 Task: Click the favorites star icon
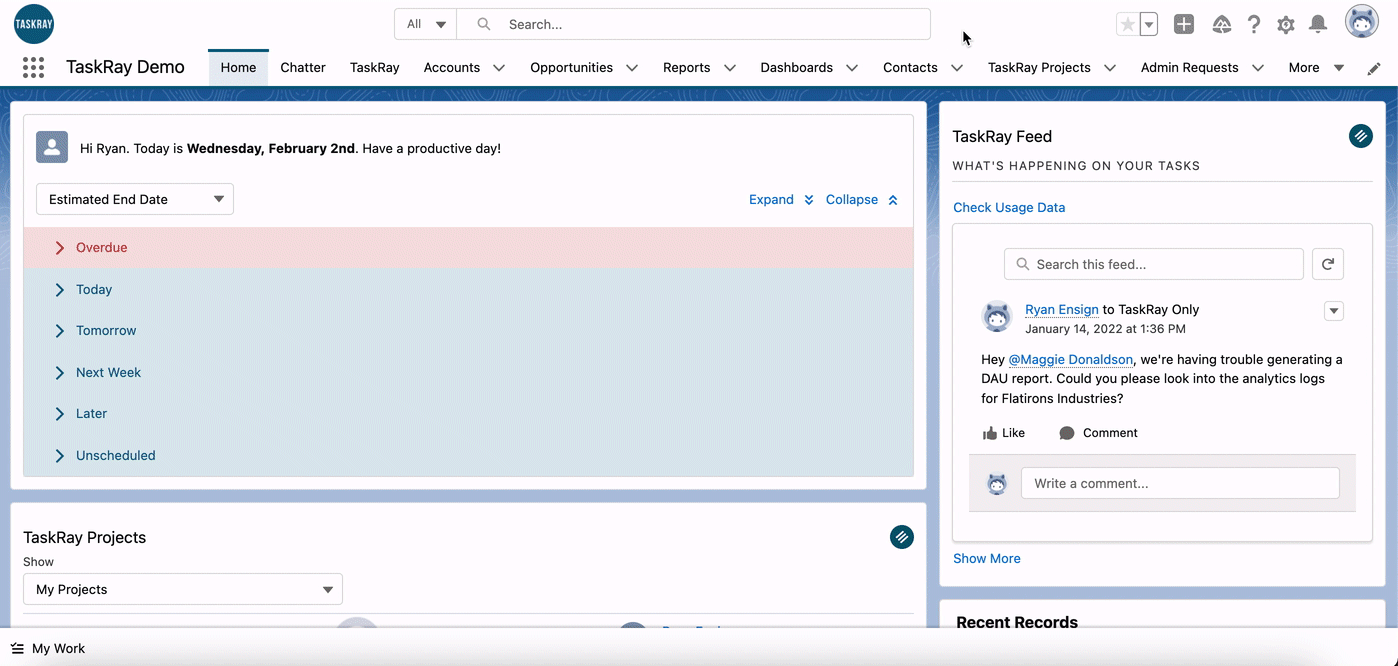click(1127, 25)
